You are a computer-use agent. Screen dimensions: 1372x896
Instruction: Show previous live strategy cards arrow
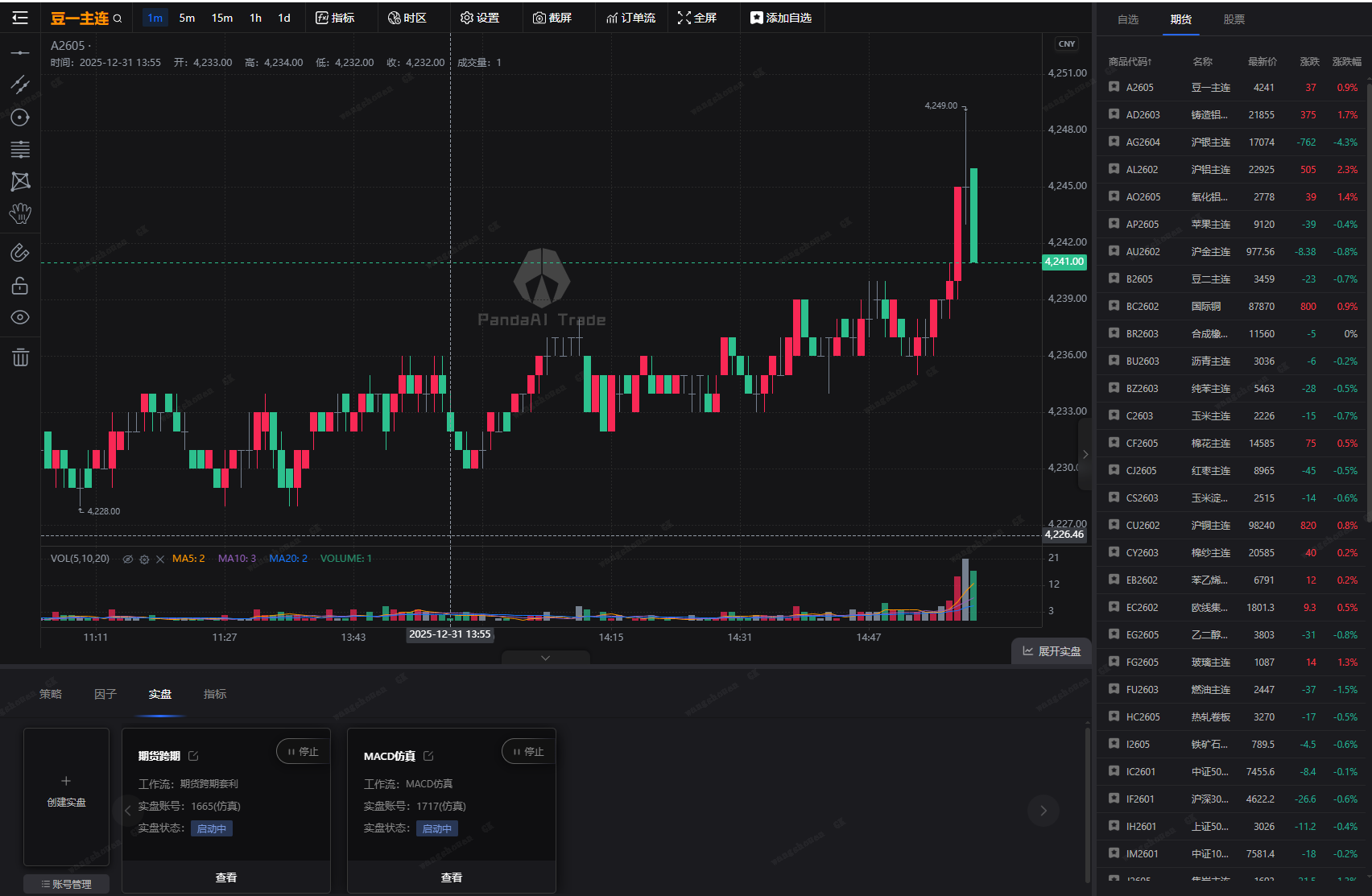127,811
